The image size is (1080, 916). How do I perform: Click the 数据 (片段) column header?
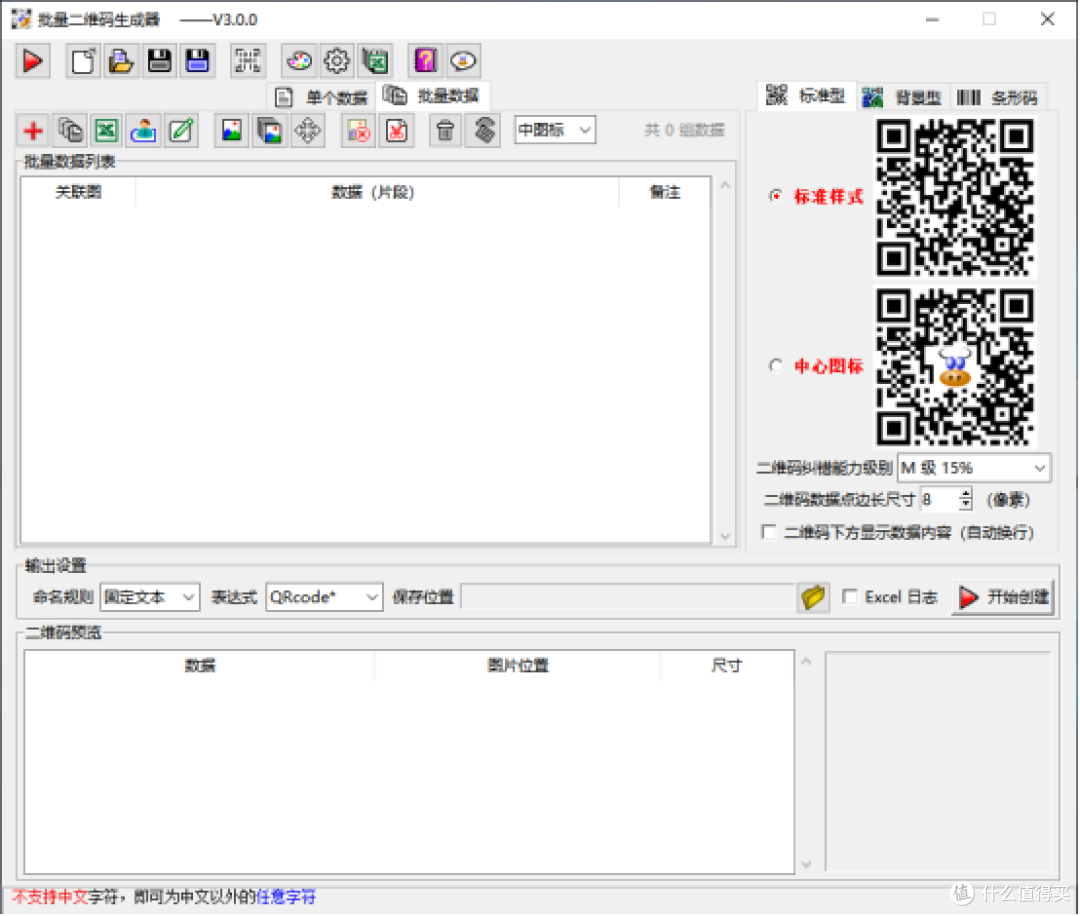click(x=377, y=192)
